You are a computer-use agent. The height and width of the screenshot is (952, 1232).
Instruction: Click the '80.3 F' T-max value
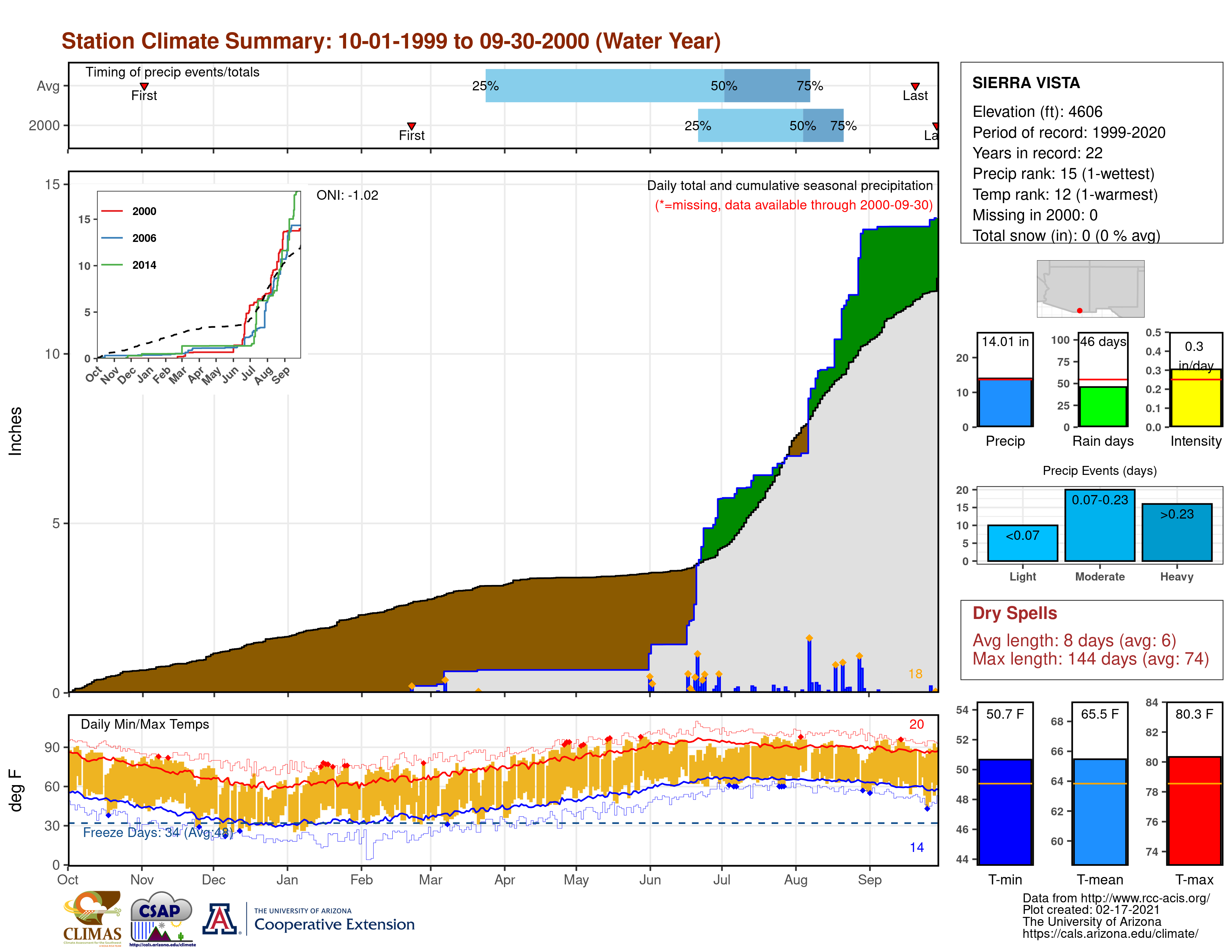(1195, 714)
